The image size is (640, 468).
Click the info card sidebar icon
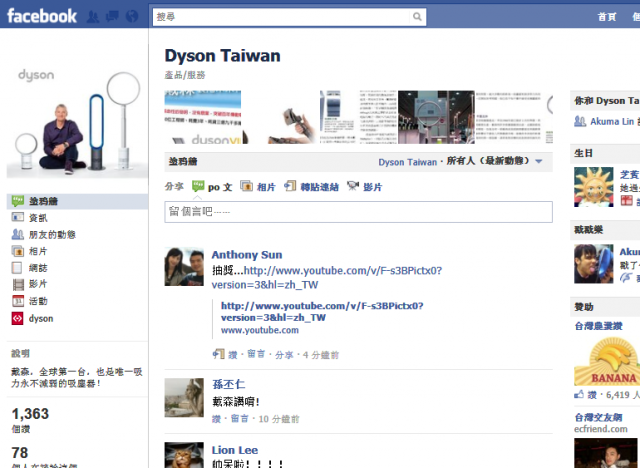pos(18,217)
